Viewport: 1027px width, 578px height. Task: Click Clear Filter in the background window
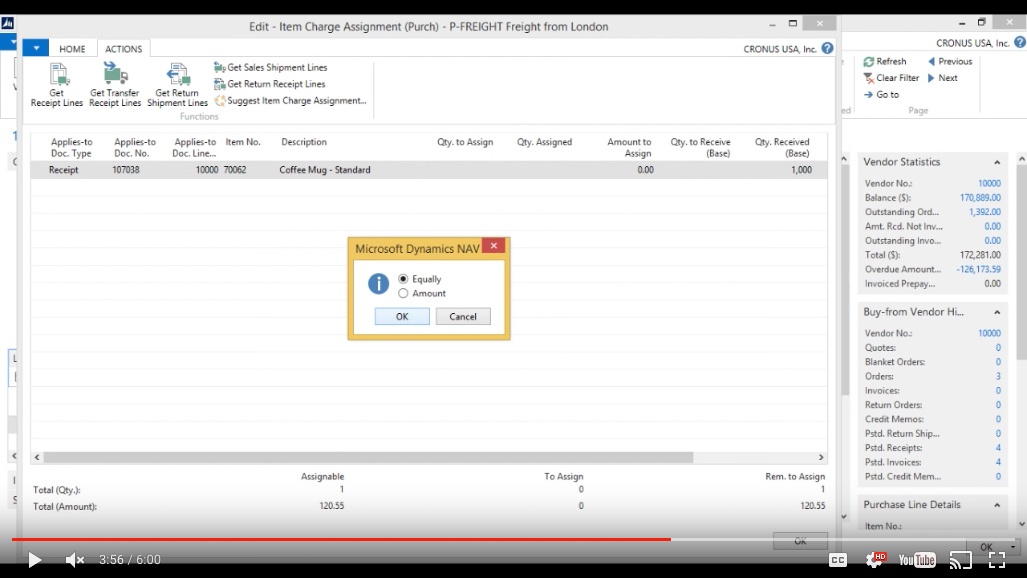891,77
